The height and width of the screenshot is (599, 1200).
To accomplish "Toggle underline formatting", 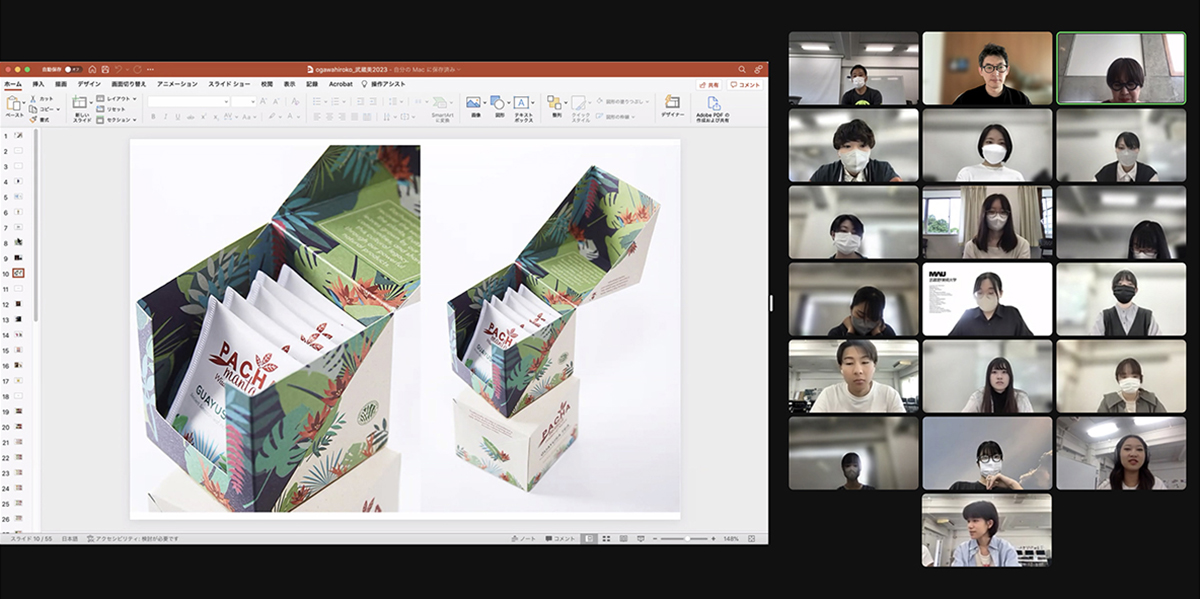I will point(177,116).
